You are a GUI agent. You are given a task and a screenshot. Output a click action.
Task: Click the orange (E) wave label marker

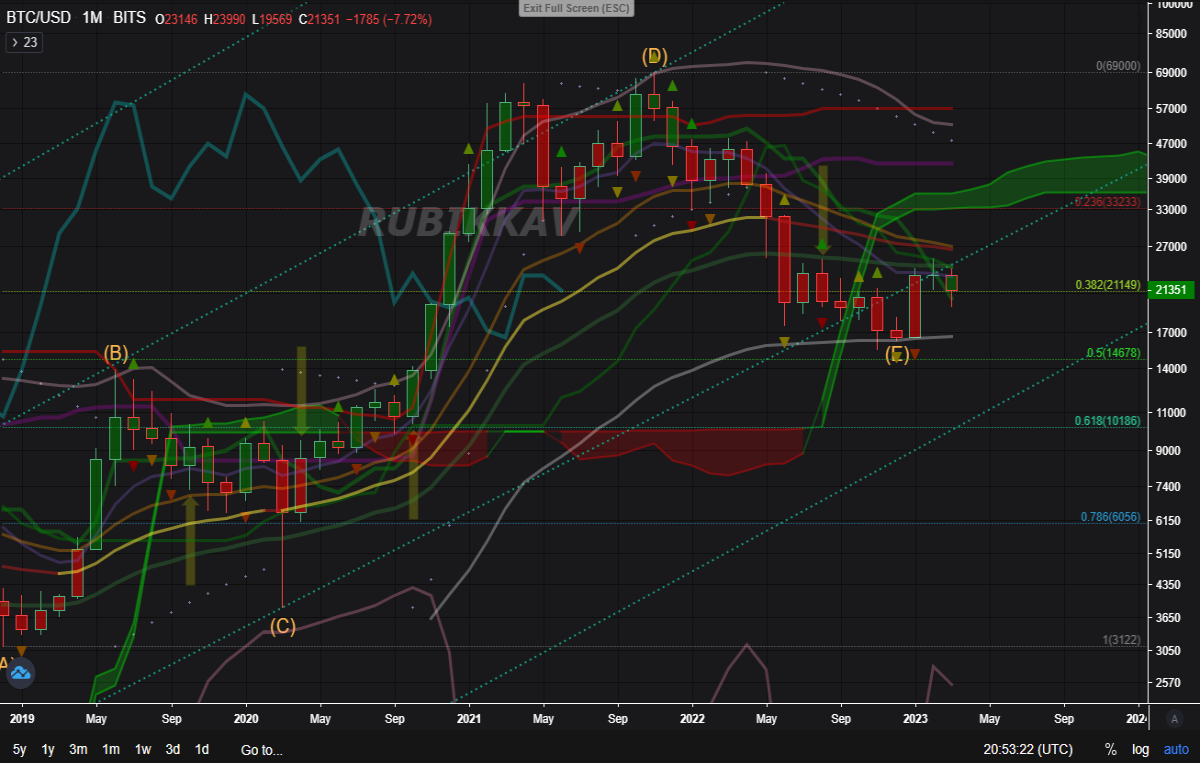[x=897, y=354]
